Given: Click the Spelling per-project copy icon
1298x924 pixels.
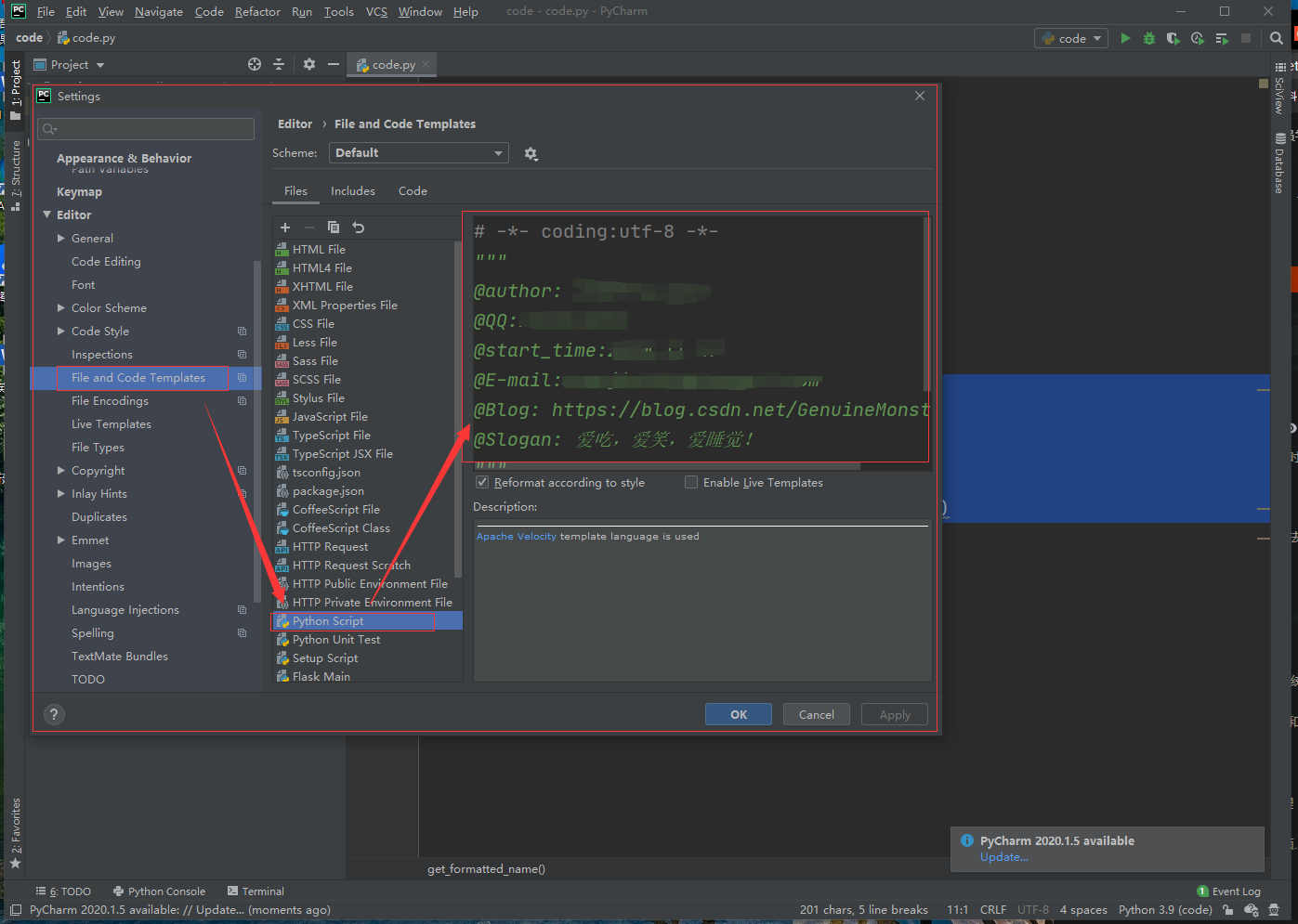Looking at the screenshot, I should (242, 633).
